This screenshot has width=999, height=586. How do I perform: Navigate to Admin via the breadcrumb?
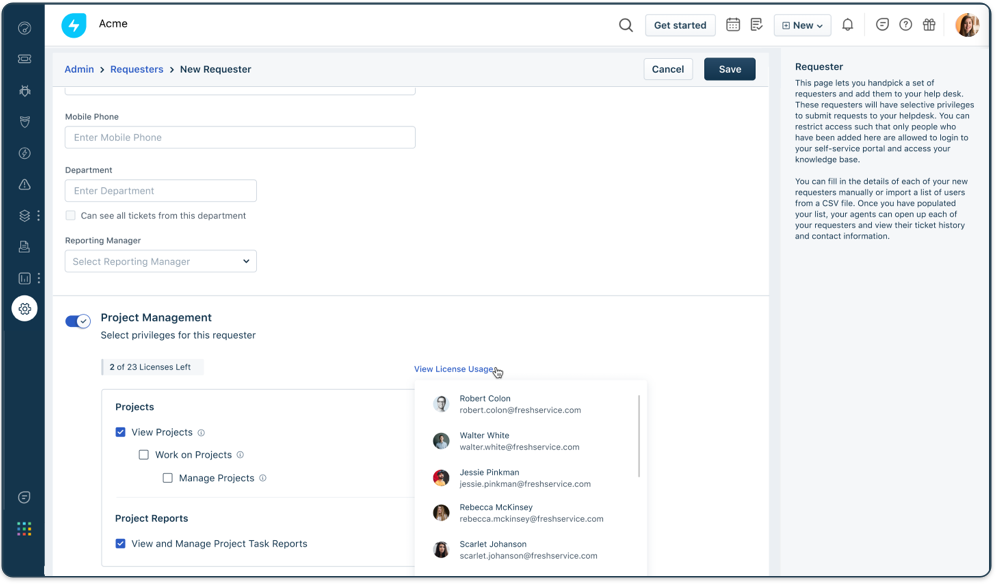79,69
